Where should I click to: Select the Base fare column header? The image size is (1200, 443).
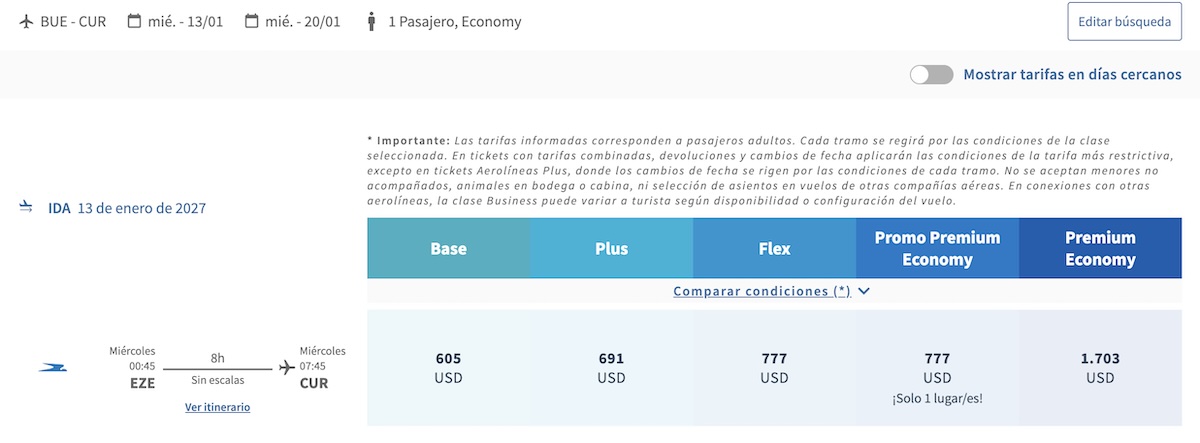[x=449, y=249]
